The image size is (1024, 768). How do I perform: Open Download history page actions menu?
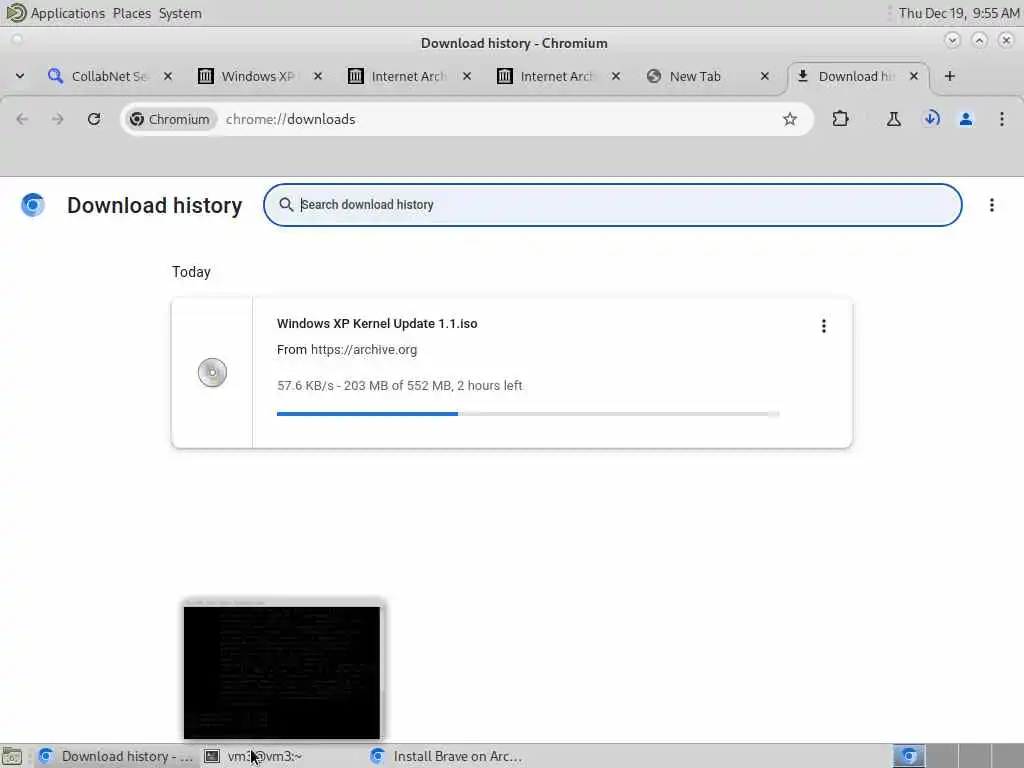point(991,205)
